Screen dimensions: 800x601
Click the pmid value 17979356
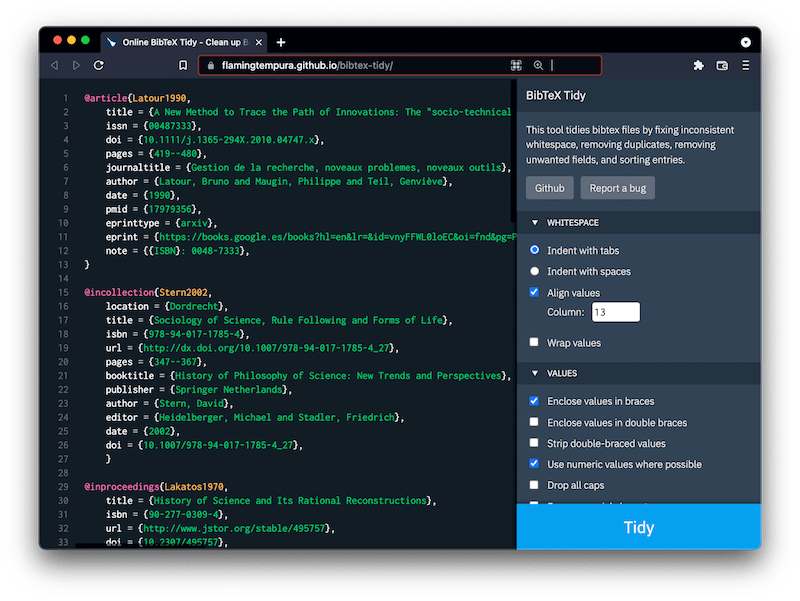pyautogui.click(x=170, y=209)
